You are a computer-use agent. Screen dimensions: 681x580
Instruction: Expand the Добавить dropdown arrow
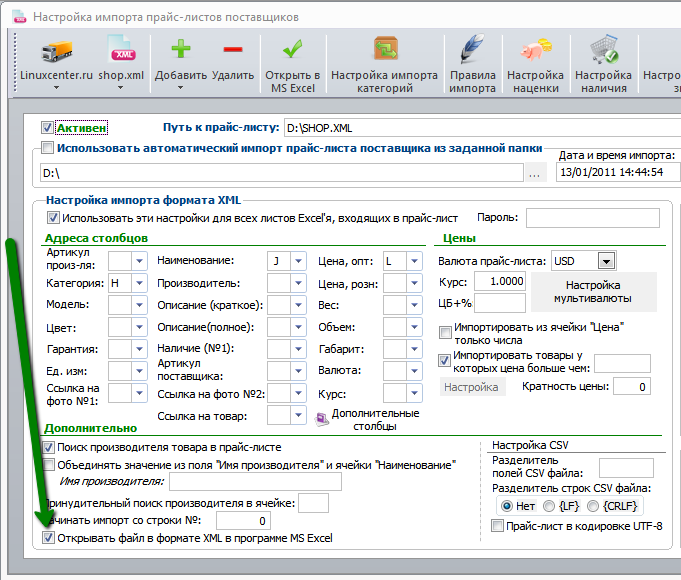181,88
